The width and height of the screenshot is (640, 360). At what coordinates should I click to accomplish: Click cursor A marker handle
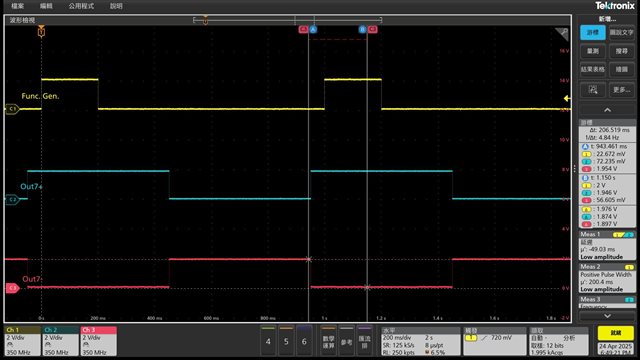(313, 29)
